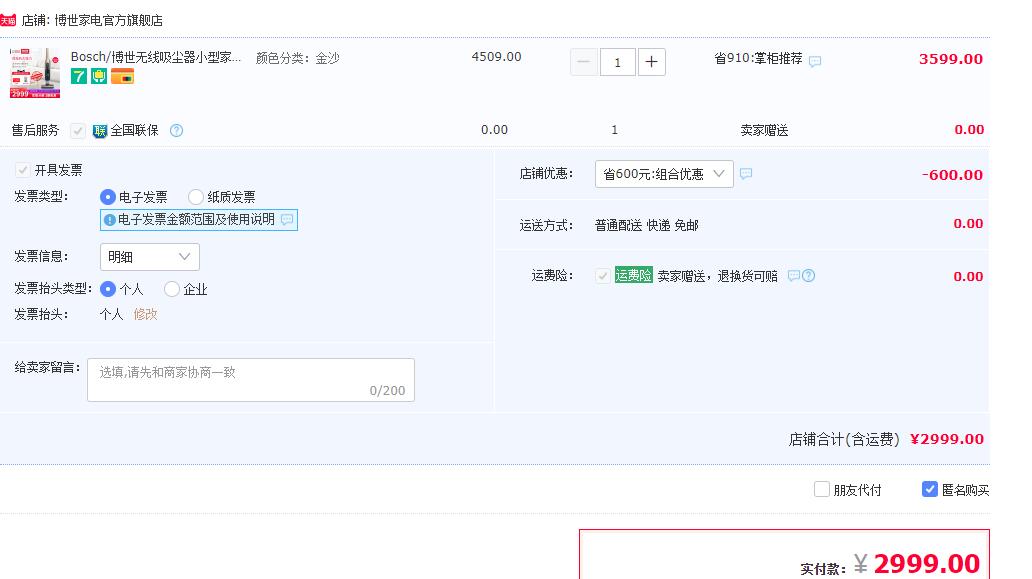Click the green 7-day return badge icon
The height and width of the screenshot is (579, 1032).
click(x=79, y=76)
